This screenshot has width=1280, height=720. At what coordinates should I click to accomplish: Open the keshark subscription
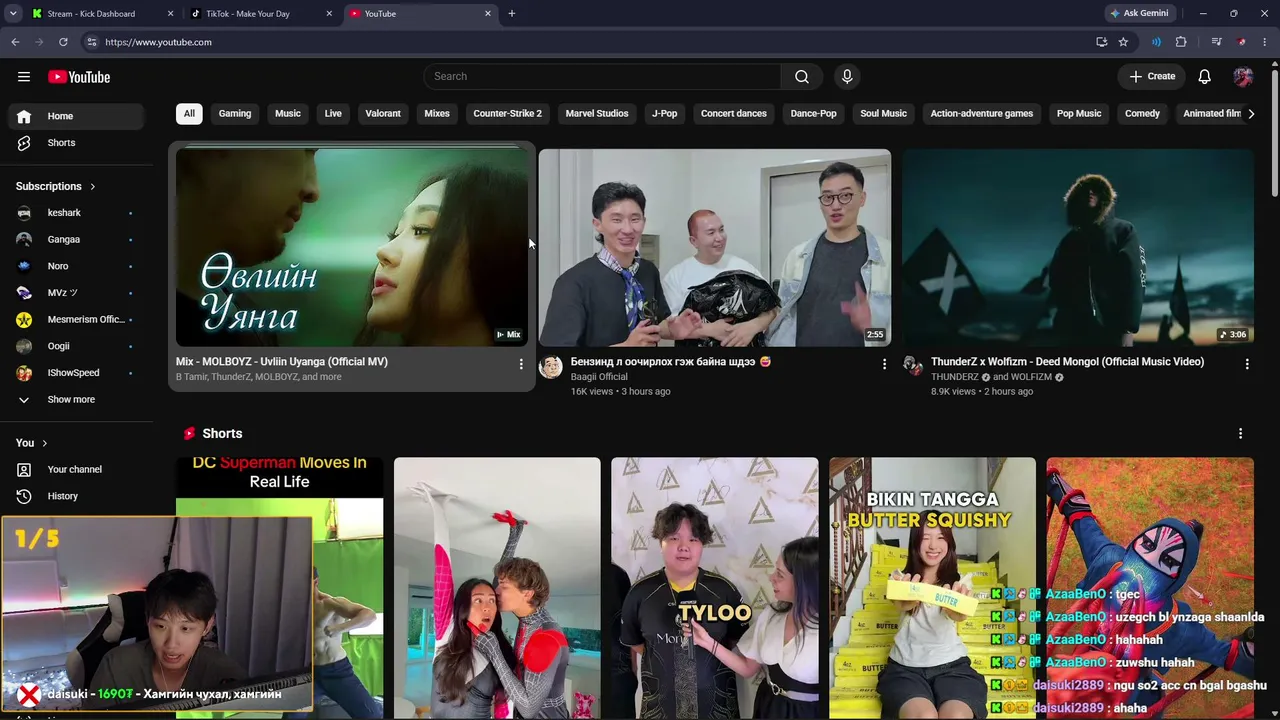[x=76, y=213]
